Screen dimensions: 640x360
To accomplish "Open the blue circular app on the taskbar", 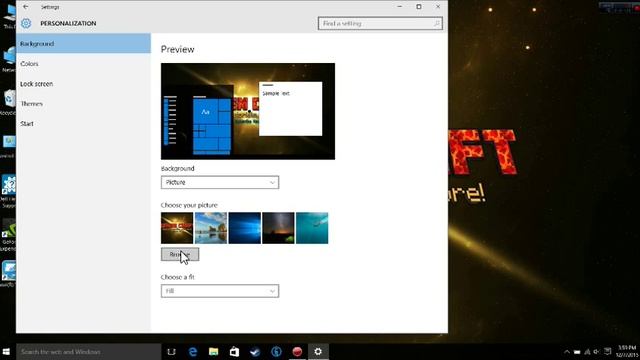I will 276,351.
